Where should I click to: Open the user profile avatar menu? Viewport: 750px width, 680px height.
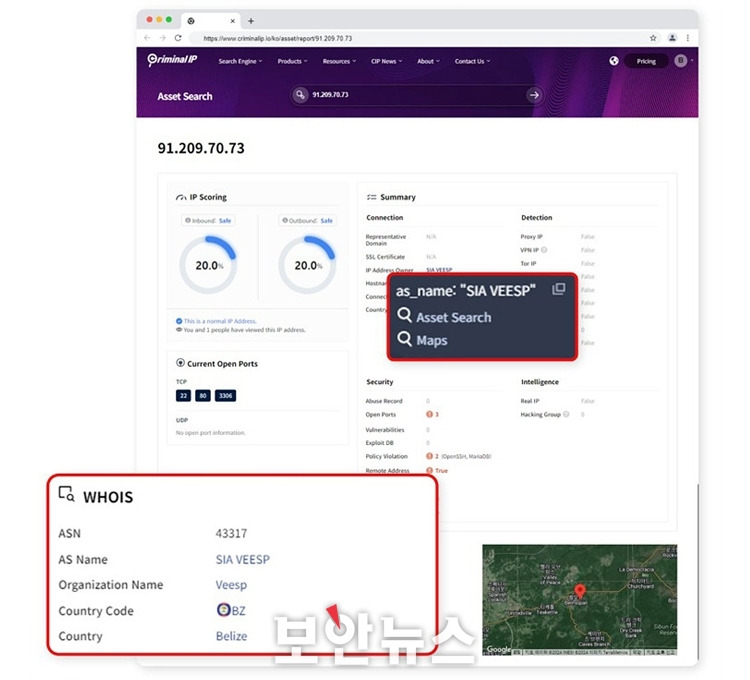point(681,61)
